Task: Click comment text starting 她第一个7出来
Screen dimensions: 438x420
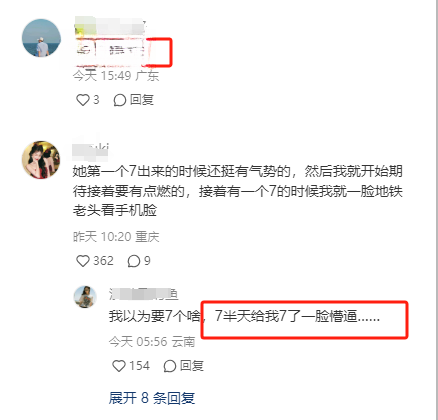Action: tap(238, 191)
